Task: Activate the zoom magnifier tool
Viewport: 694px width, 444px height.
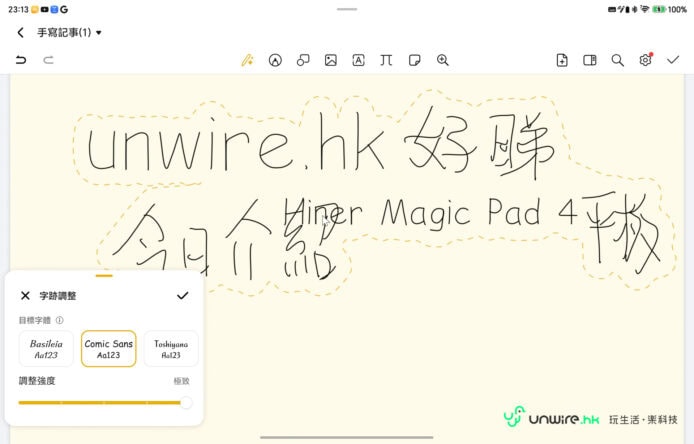Action: 443,60
